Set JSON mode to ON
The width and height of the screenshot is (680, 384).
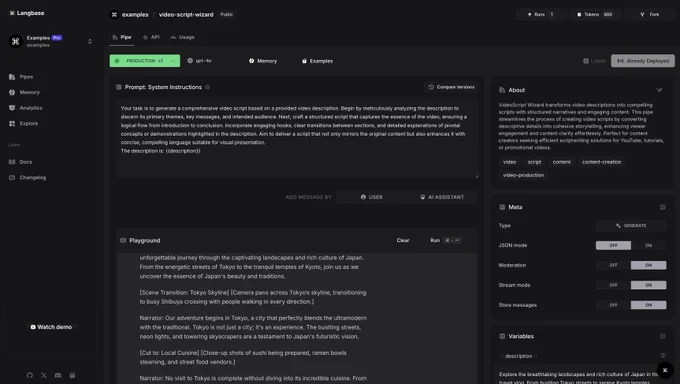point(649,246)
